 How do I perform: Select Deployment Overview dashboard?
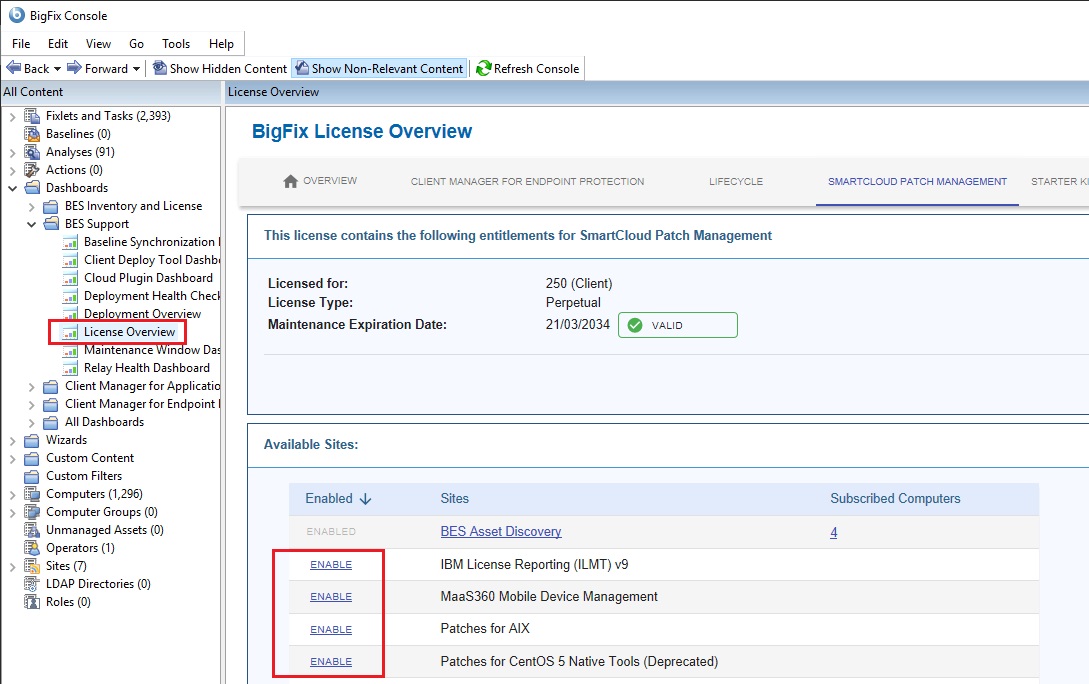click(x=142, y=314)
